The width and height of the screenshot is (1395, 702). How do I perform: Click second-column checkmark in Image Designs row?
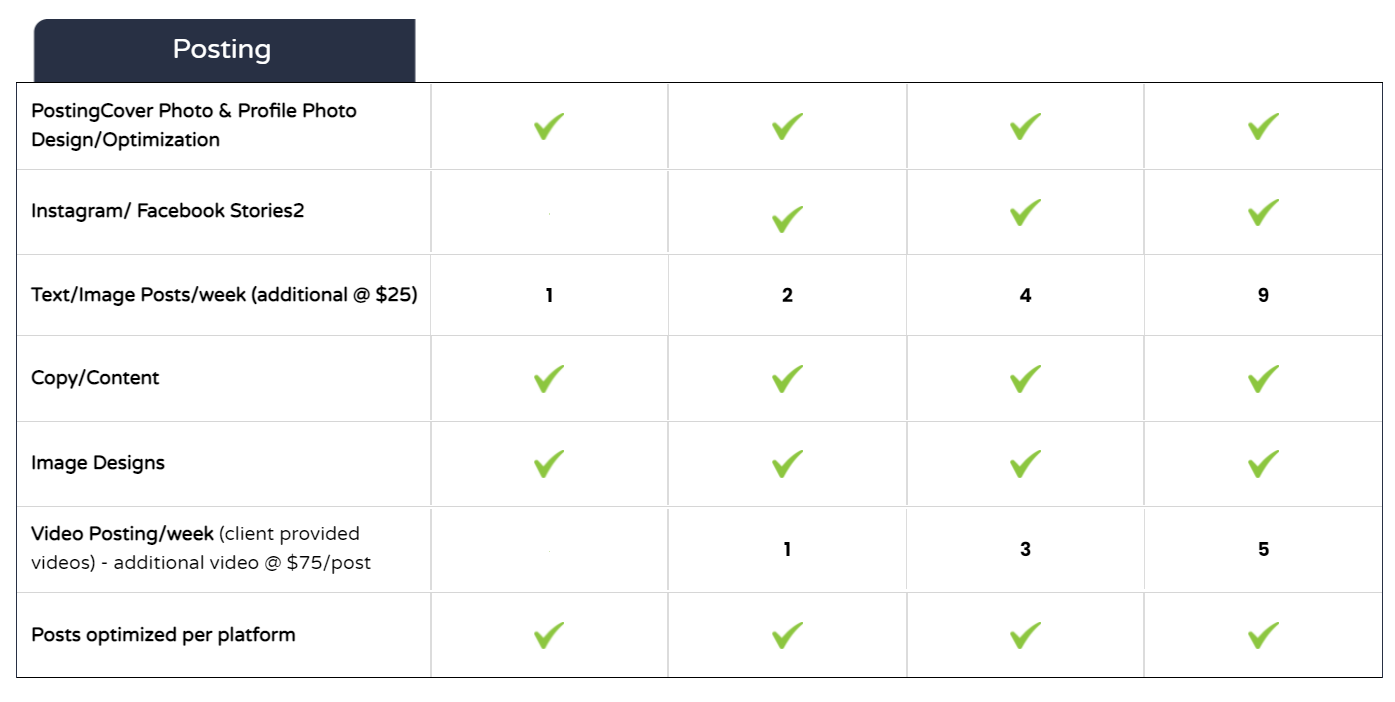click(787, 463)
